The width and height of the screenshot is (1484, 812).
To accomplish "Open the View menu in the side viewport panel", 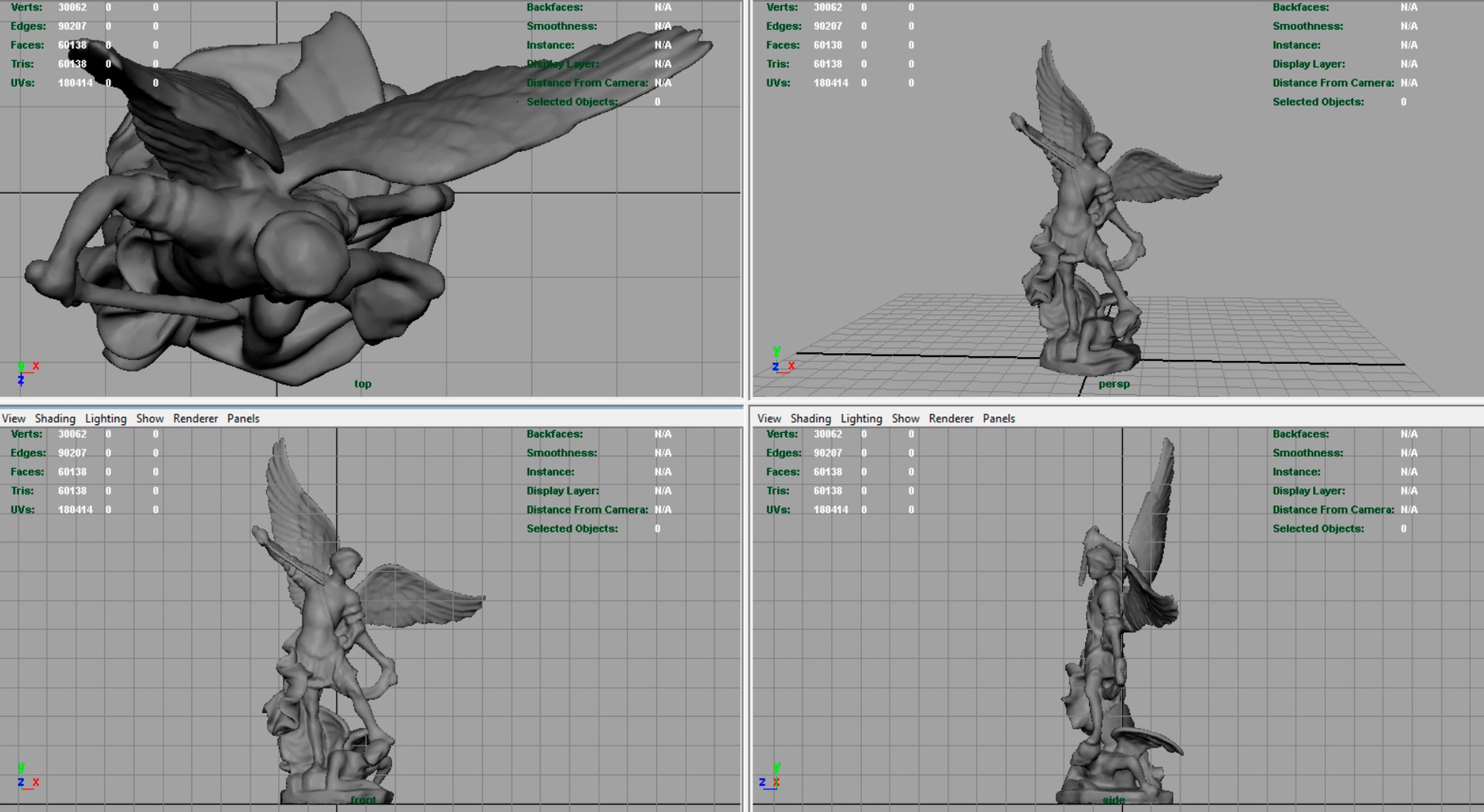I will point(769,418).
